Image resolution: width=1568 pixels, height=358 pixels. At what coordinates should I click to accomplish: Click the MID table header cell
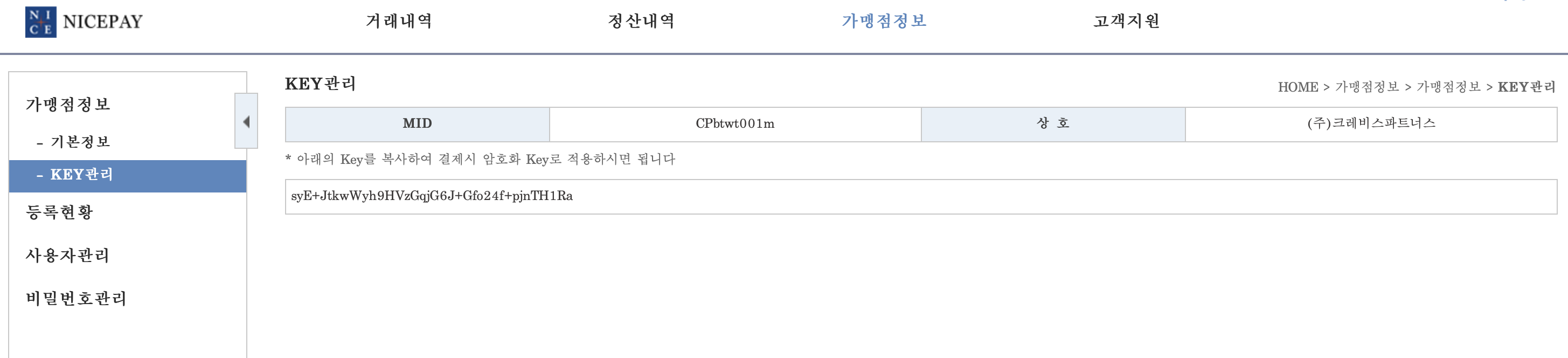(418, 122)
